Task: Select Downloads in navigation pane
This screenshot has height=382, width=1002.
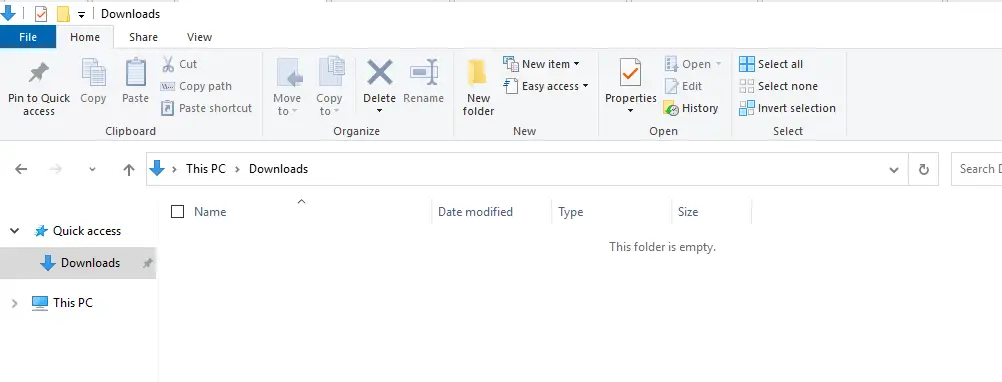Action: pos(78,263)
